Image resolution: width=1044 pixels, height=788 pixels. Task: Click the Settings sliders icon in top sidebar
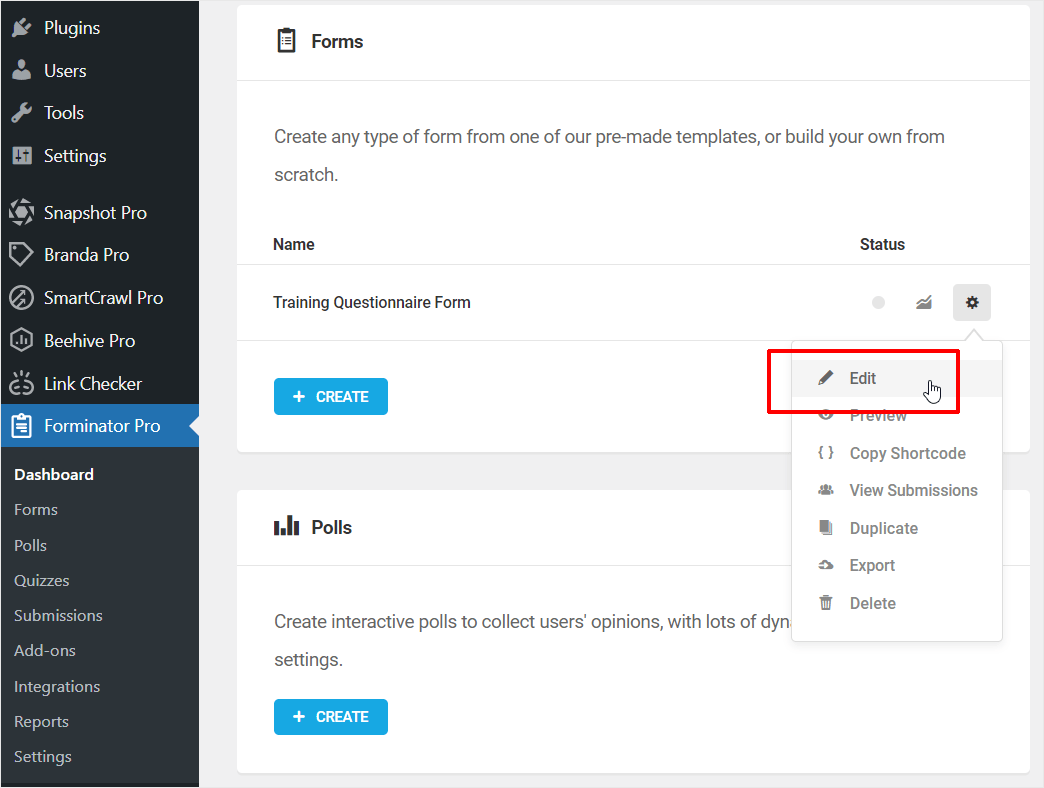[21, 156]
